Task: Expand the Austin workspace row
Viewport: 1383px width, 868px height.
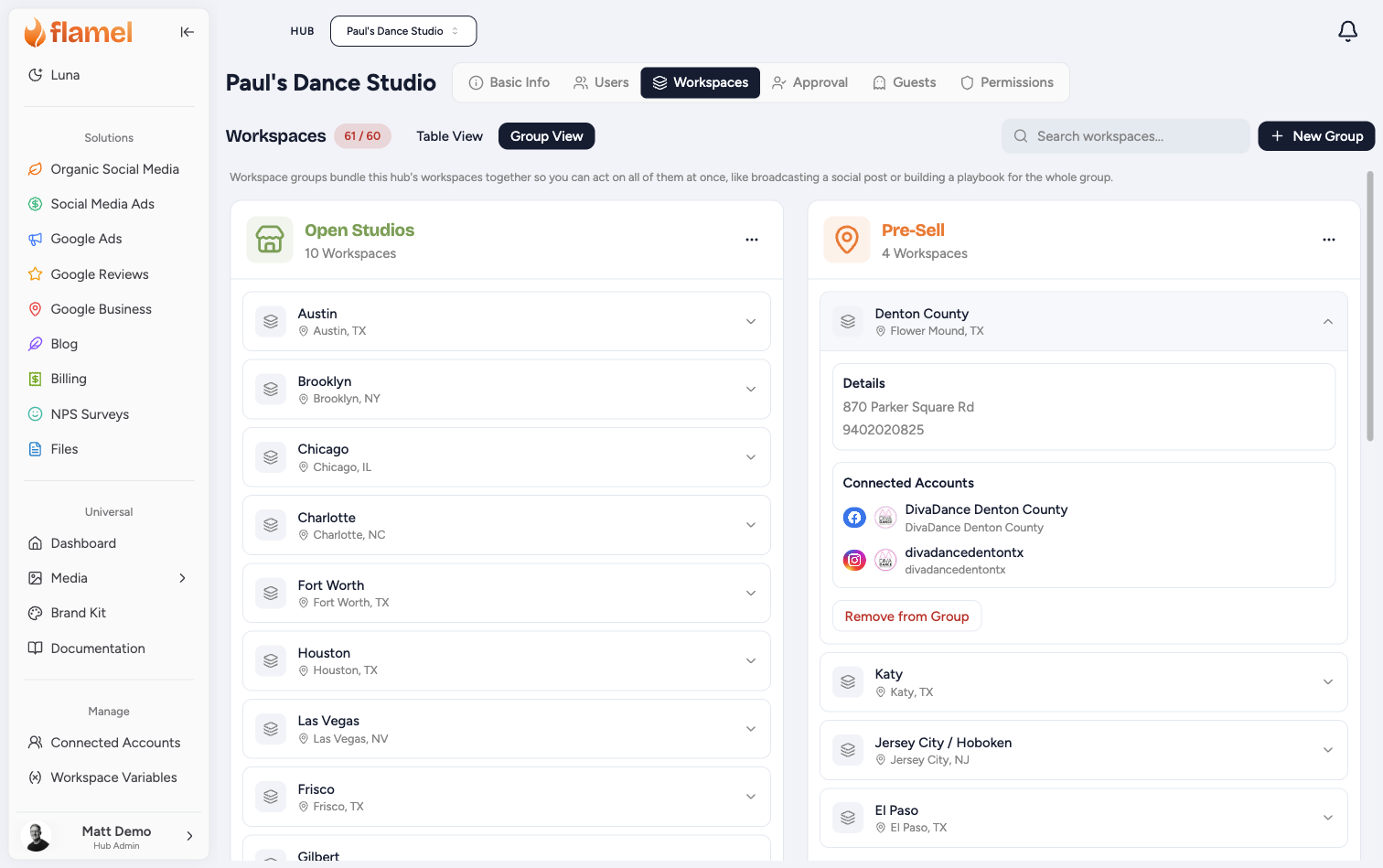Action: [507, 321]
